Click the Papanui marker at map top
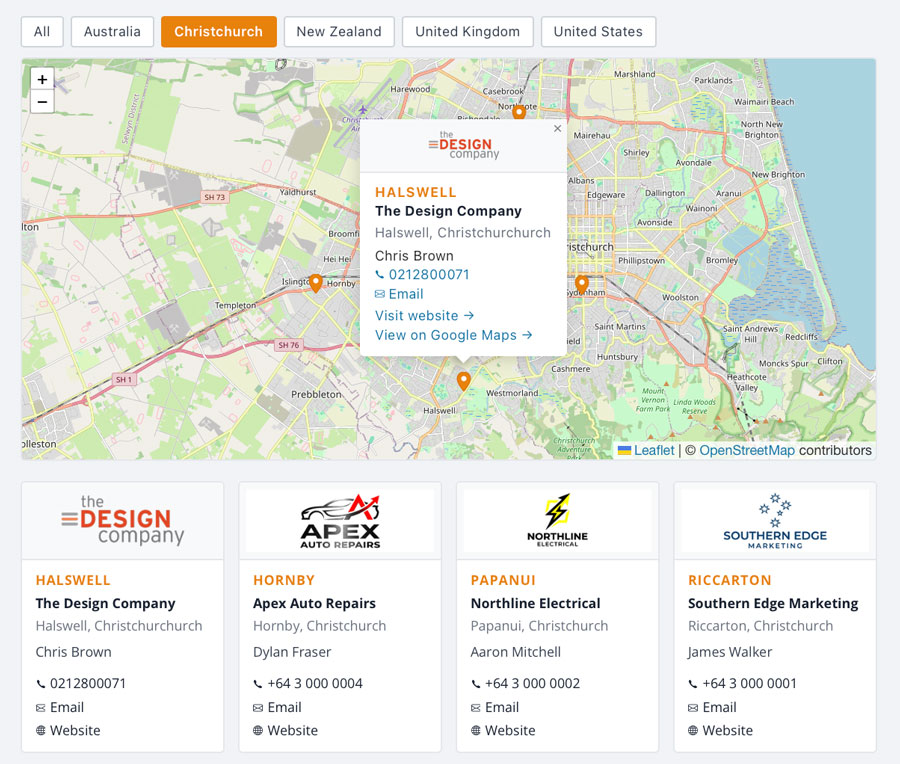Image resolution: width=900 pixels, height=764 pixels. (x=519, y=112)
